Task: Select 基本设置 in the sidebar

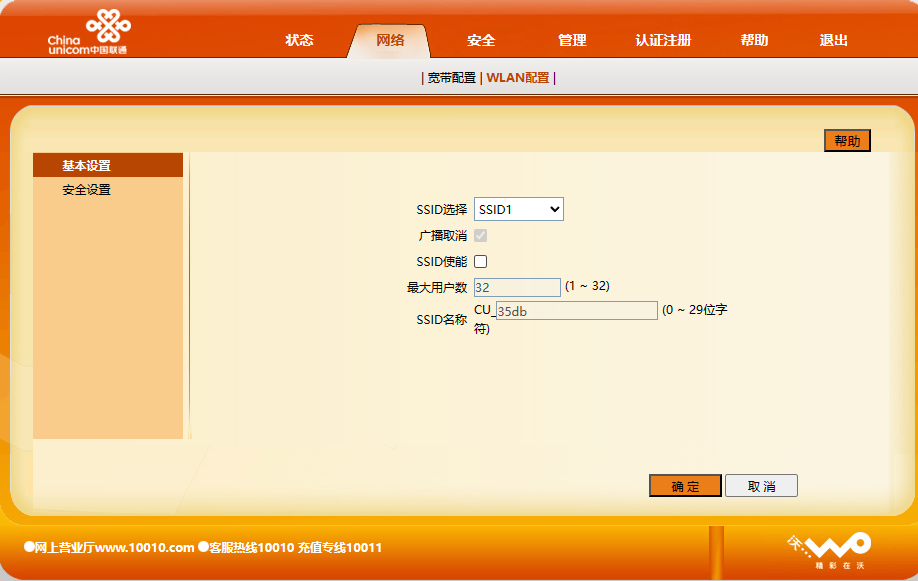Action: coord(87,166)
